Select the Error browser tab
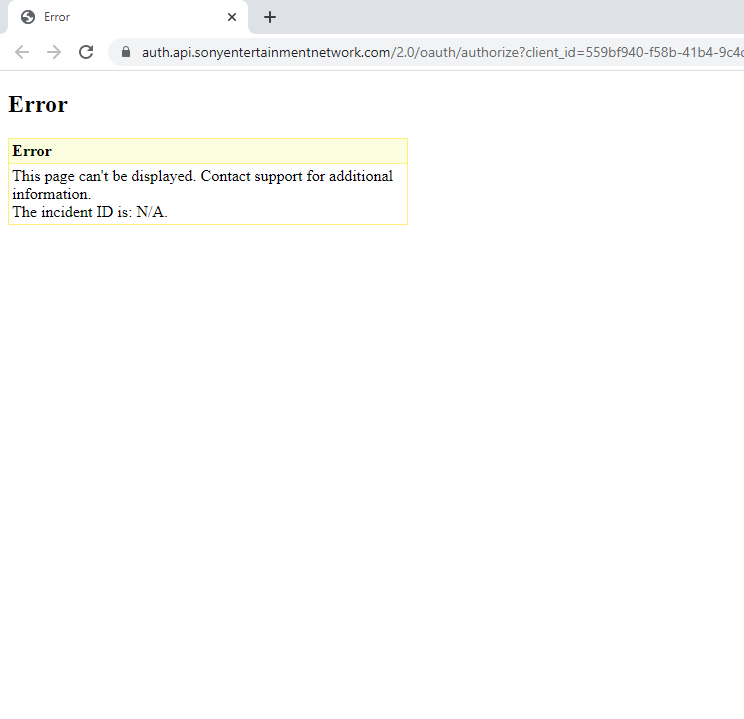744x719 pixels. click(128, 17)
